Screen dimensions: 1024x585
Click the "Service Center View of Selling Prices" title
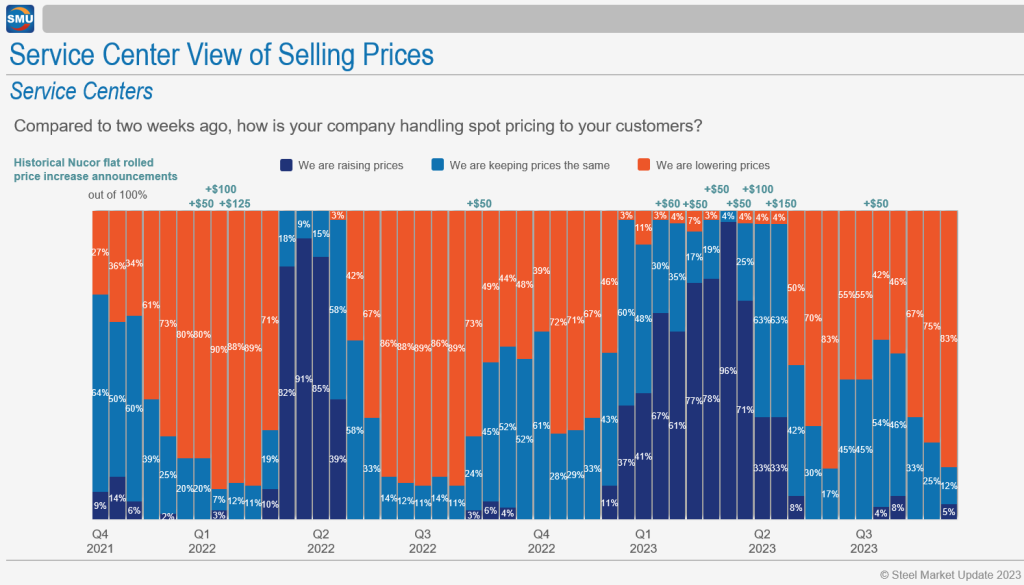pyautogui.click(x=221, y=53)
